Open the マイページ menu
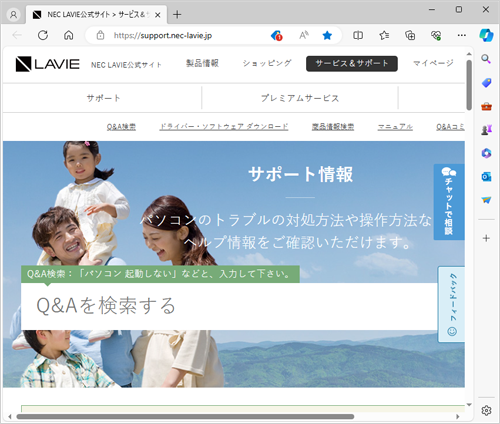Image resolution: width=500 pixels, height=424 pixels. click(x=433, y=63)
